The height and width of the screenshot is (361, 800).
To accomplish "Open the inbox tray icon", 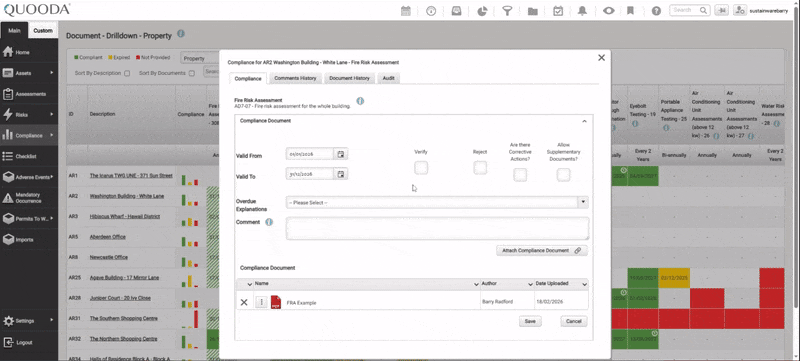I will point(456,11).
